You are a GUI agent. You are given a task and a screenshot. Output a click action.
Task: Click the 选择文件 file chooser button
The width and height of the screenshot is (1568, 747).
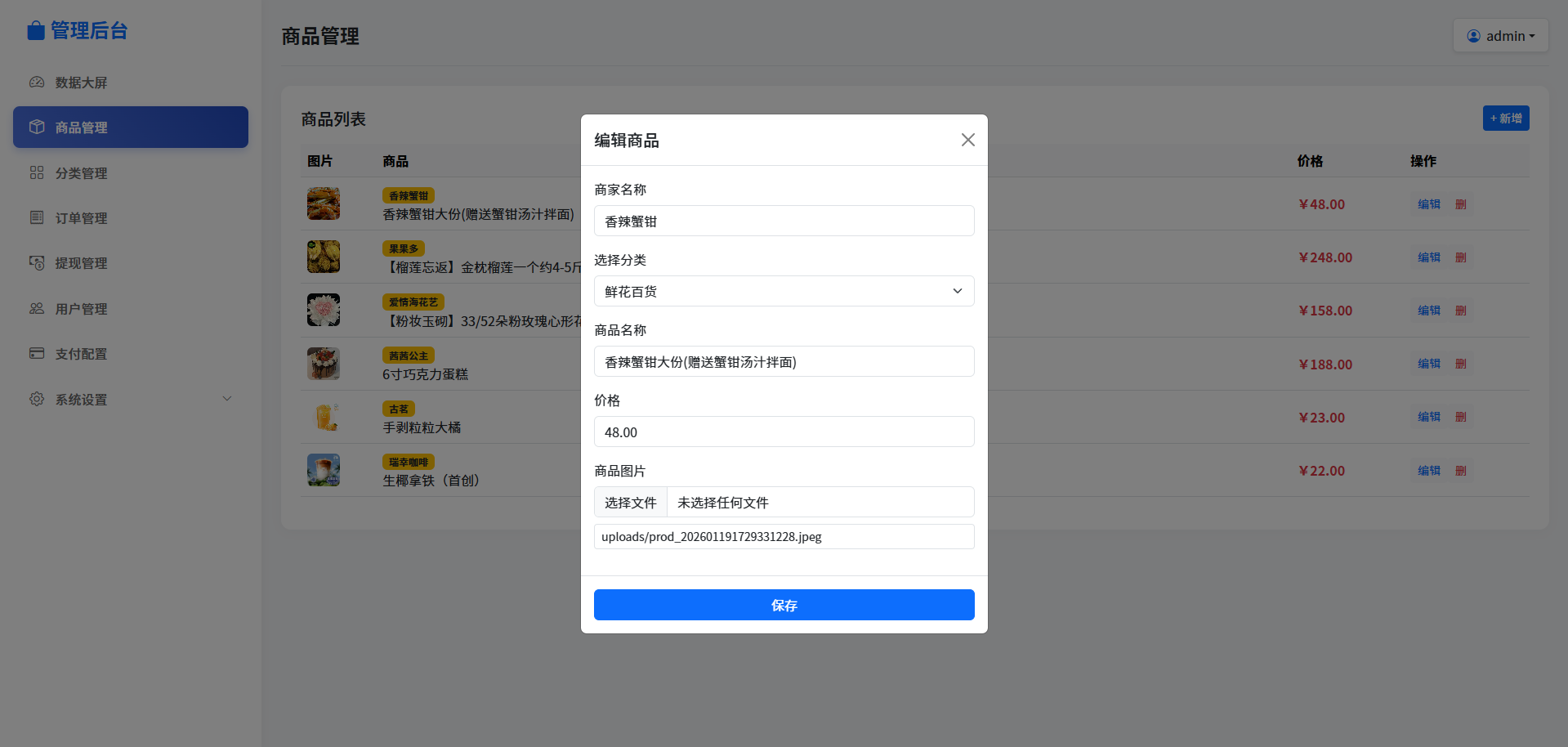click(x=631, y=503)
